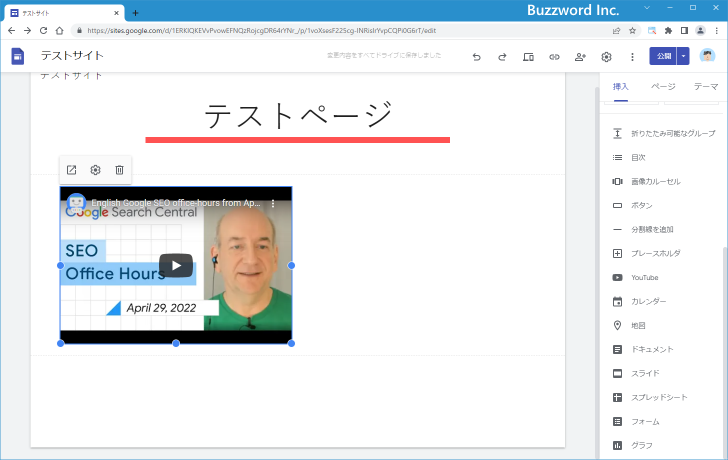The width and height of the screenshot is (728, 460).
Task: Open the more options menu in the header
Action: pyautogui.click(x=632, y=57)
